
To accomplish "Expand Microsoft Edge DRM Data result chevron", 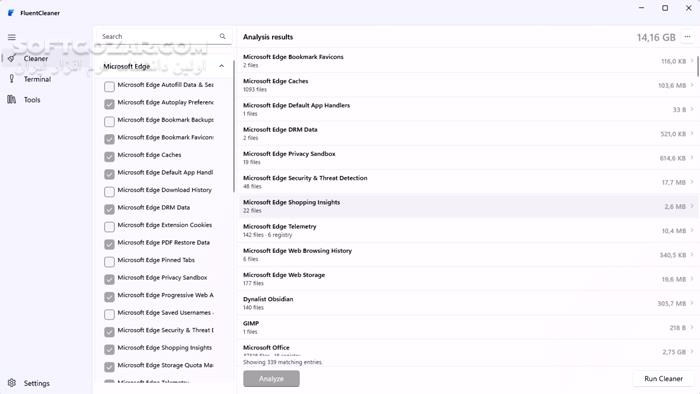I will pyautogui.click(x=692, y=133).
